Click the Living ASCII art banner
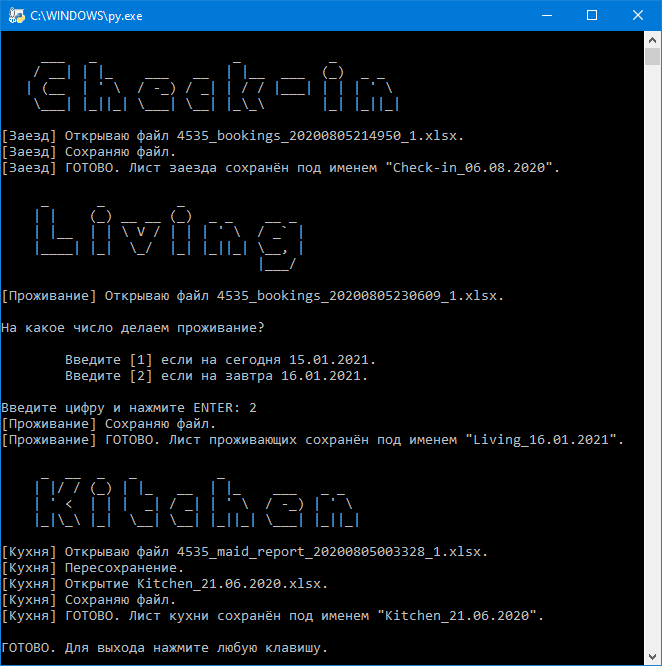 pos(169,236)
